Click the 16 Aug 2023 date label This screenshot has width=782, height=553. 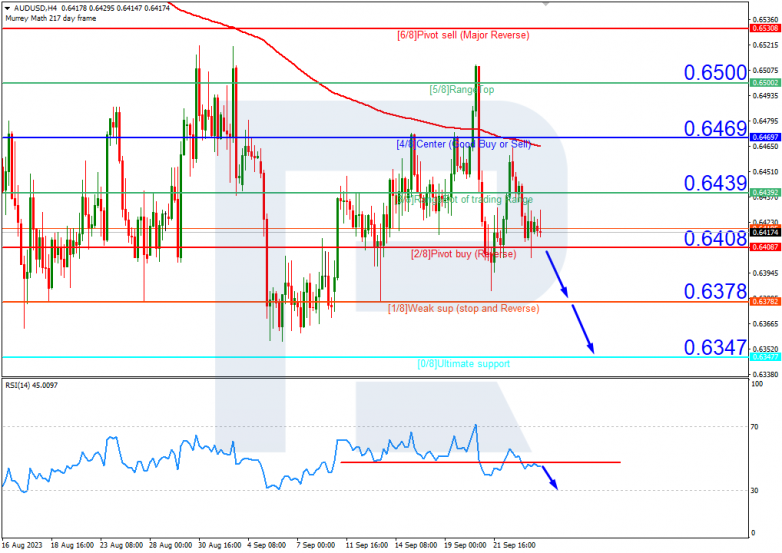pyautogui.click(x=22, y=546)
